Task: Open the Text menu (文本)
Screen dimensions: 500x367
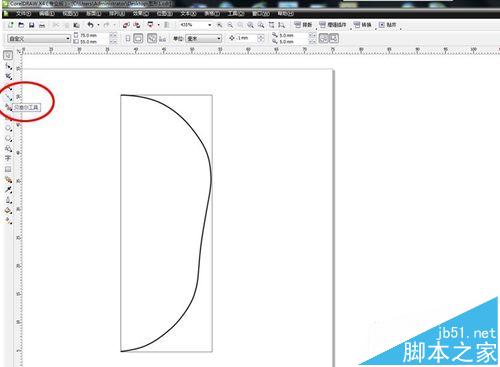Action: (188, 14)
